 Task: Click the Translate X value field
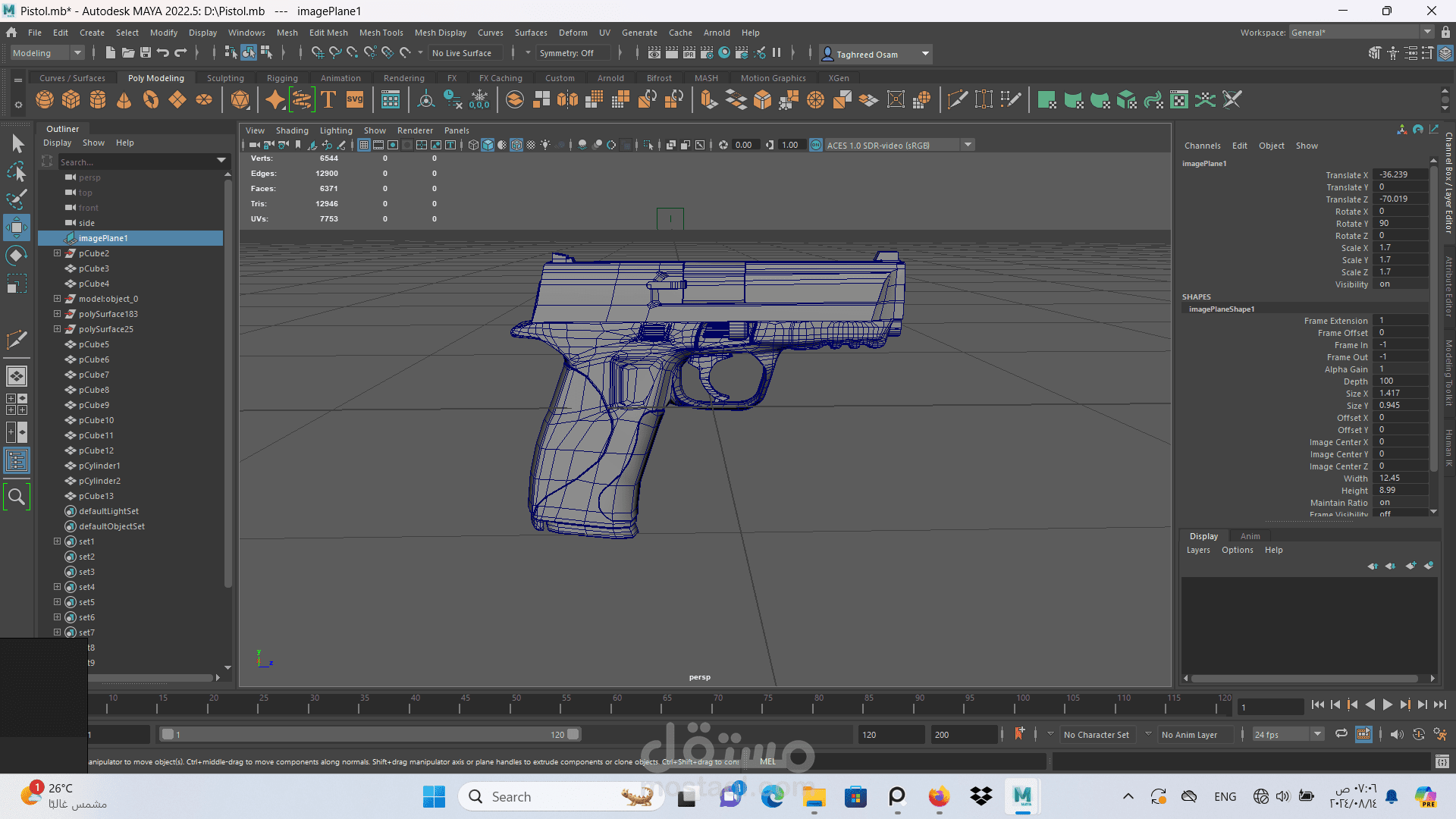click(1400, 174)
